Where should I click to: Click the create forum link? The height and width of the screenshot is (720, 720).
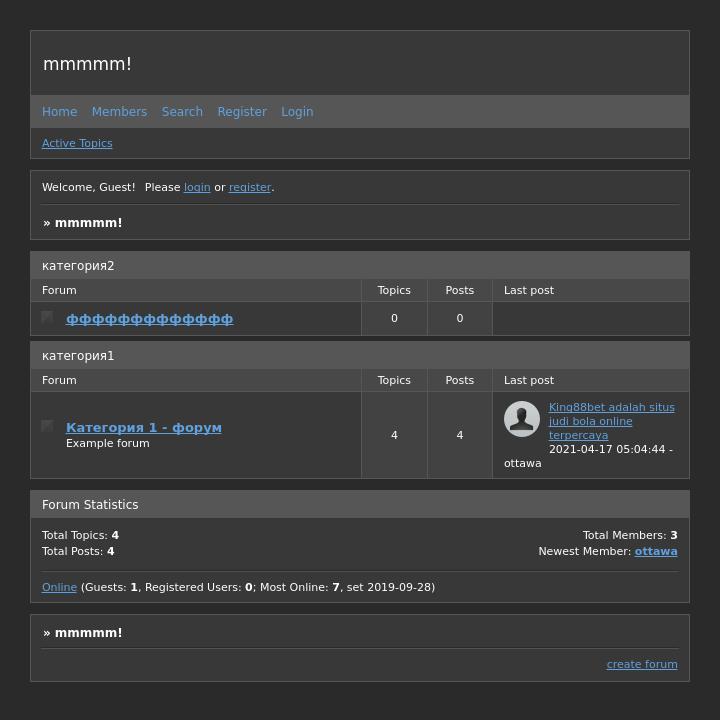tap(641, 664)
